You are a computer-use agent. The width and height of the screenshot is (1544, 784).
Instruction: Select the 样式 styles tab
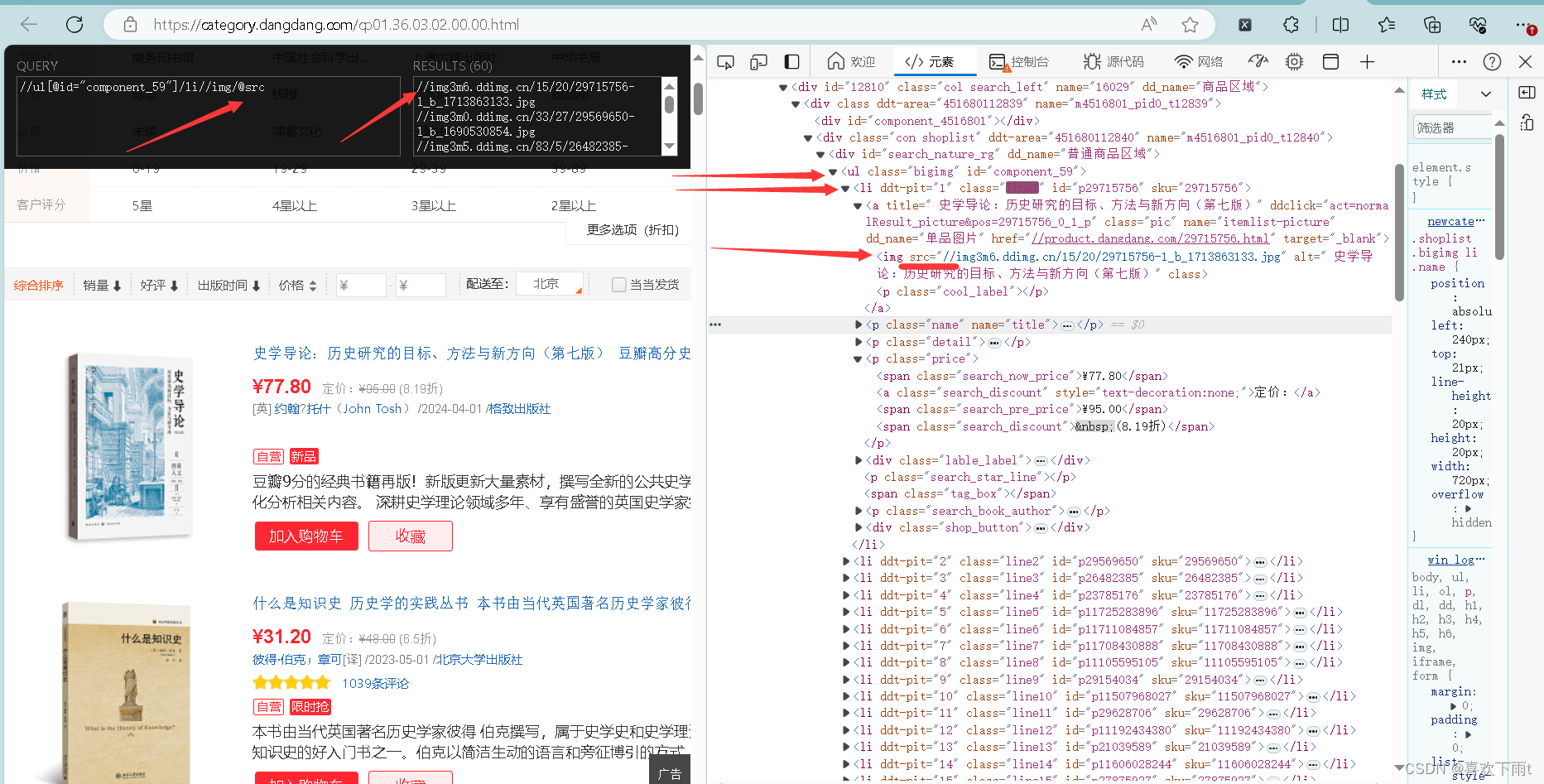point(1434,94)
